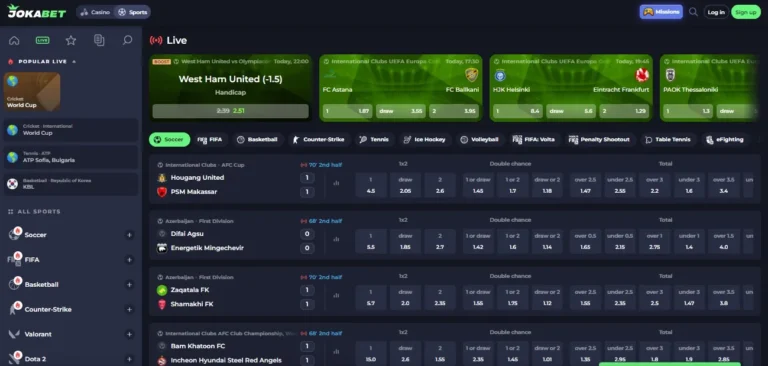
Task: Click the Log in button
Action: coord(716,12)
